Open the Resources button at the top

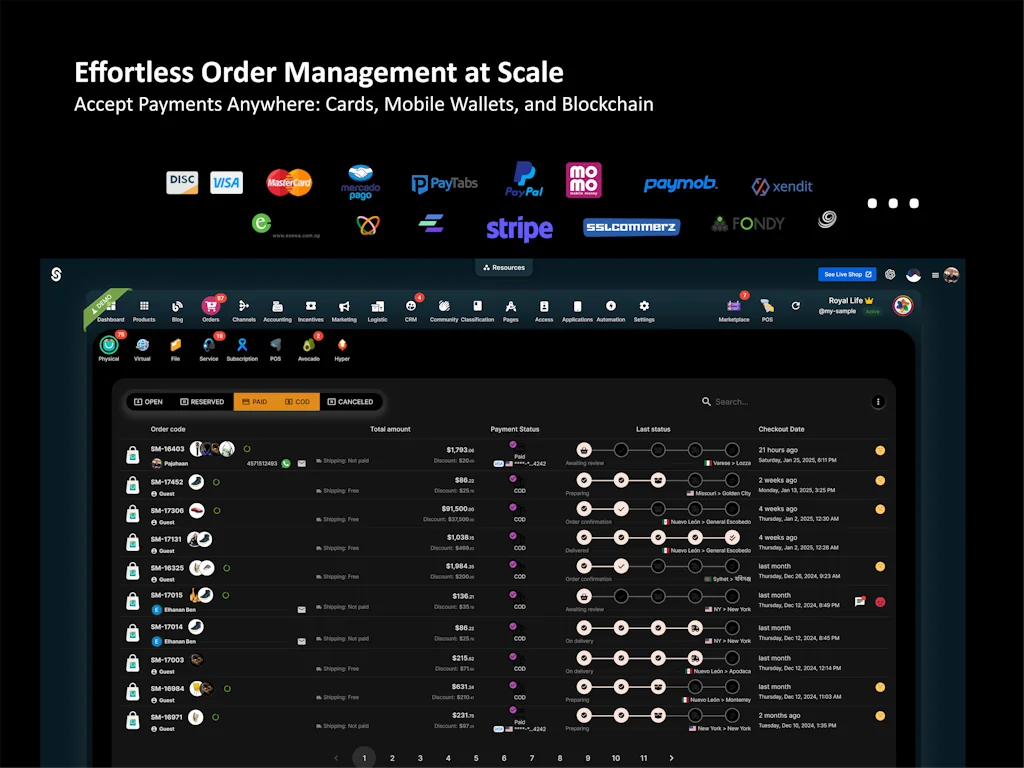click(504, 267)
